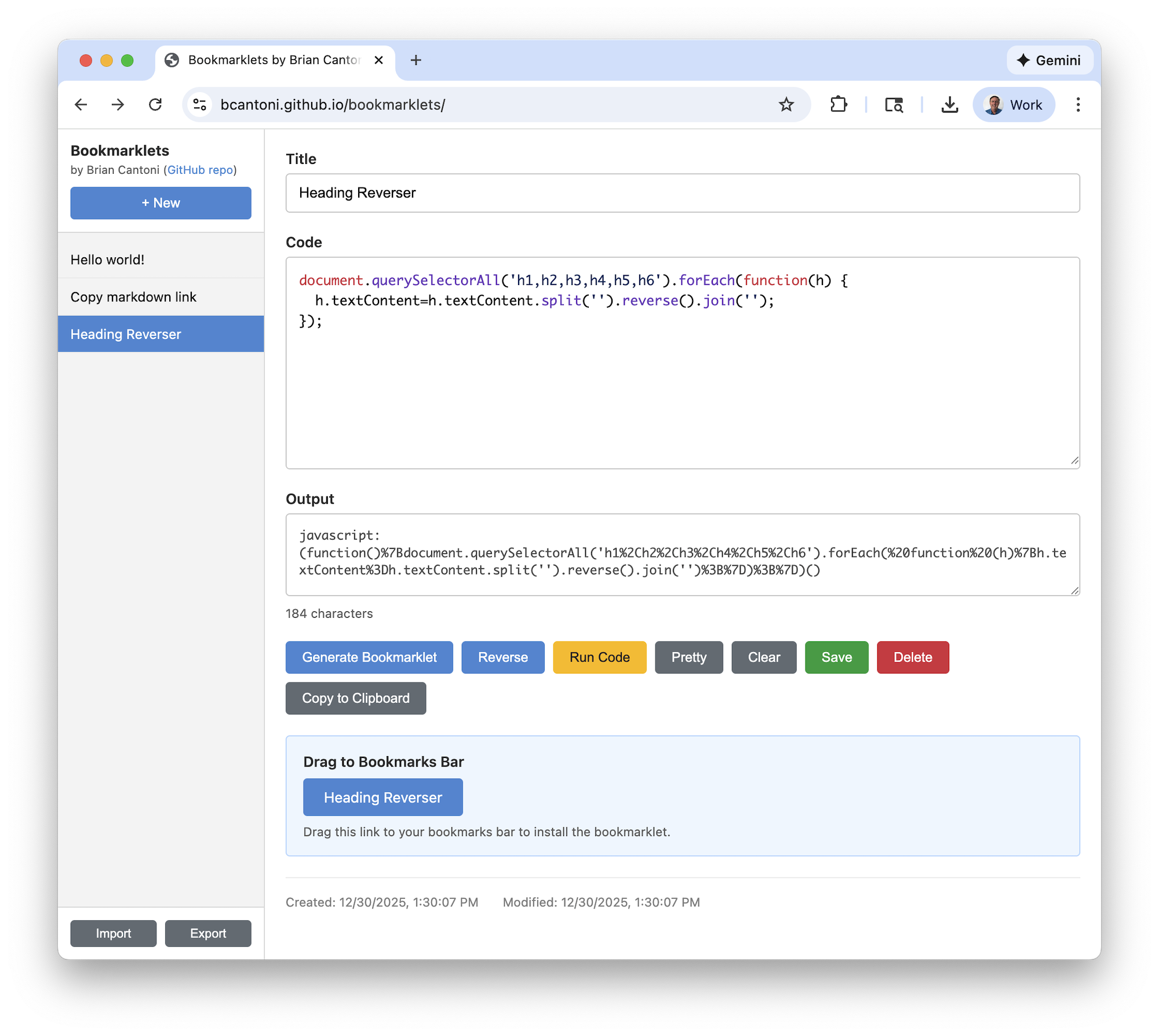The image size is (1159, 1036).
Task: Reload the current page
Action: click(155, 104)
